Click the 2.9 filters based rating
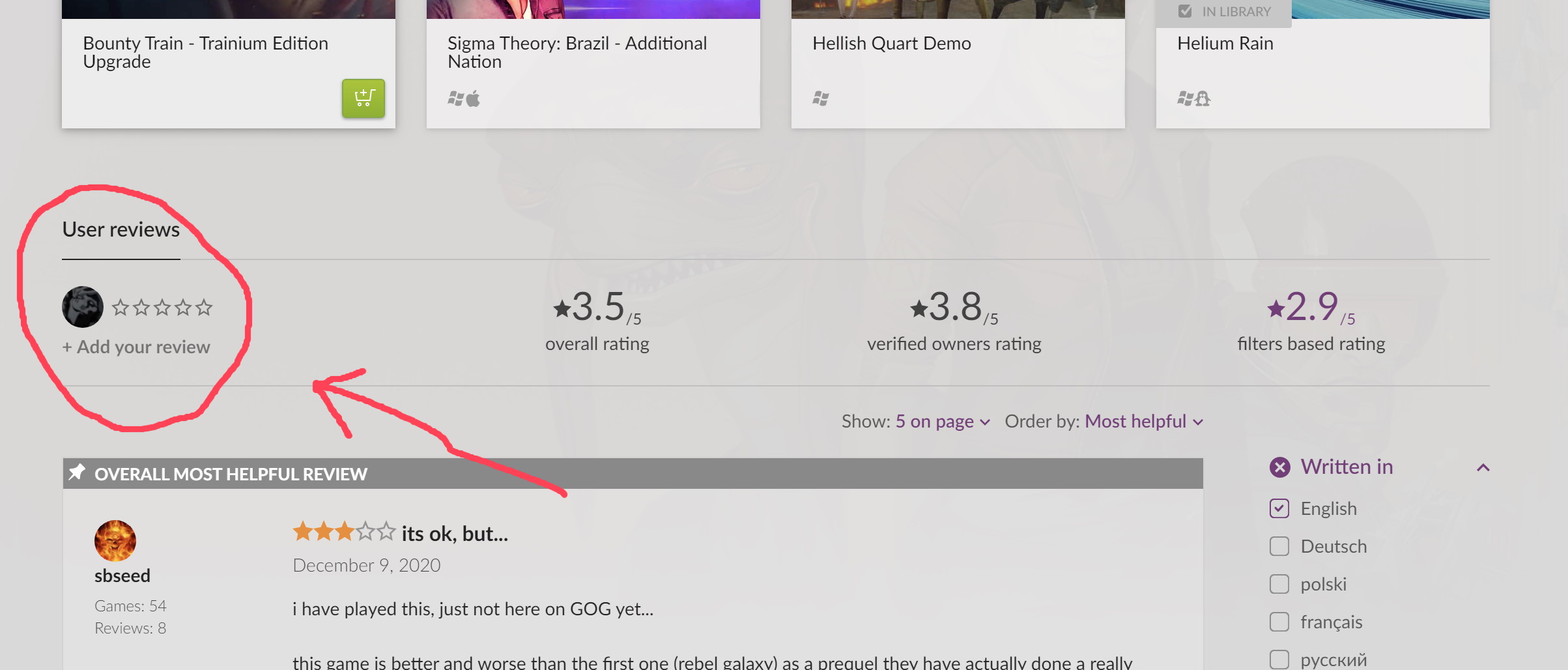This screenshot has width=1568, height=670. 1311,306
